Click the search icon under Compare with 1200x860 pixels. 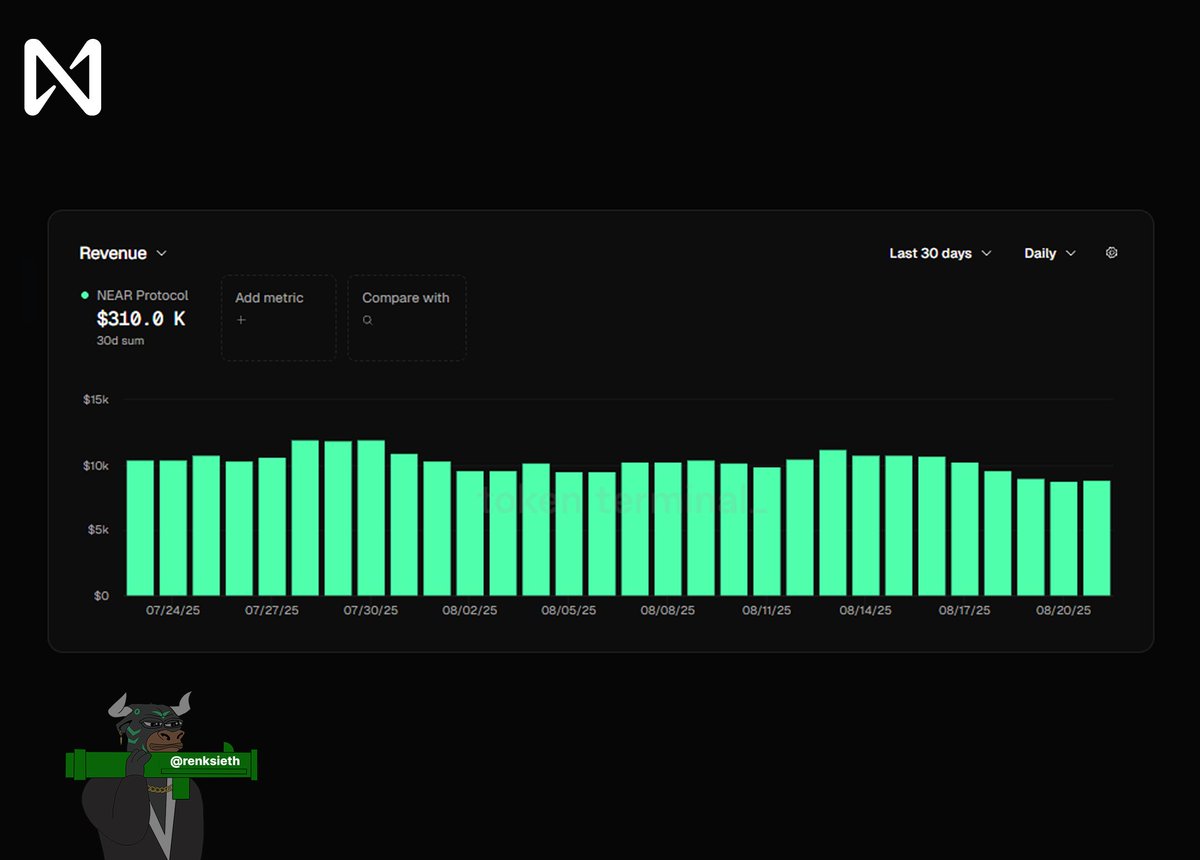pos(368,320)
